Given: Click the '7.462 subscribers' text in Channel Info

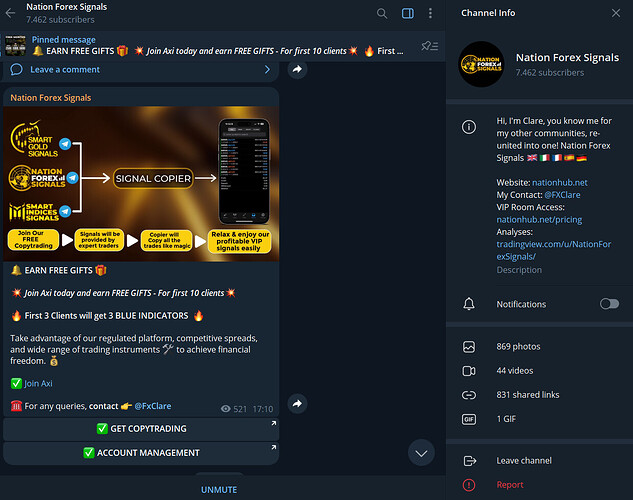Looking at the screenshot, I should tap(549, 73).
